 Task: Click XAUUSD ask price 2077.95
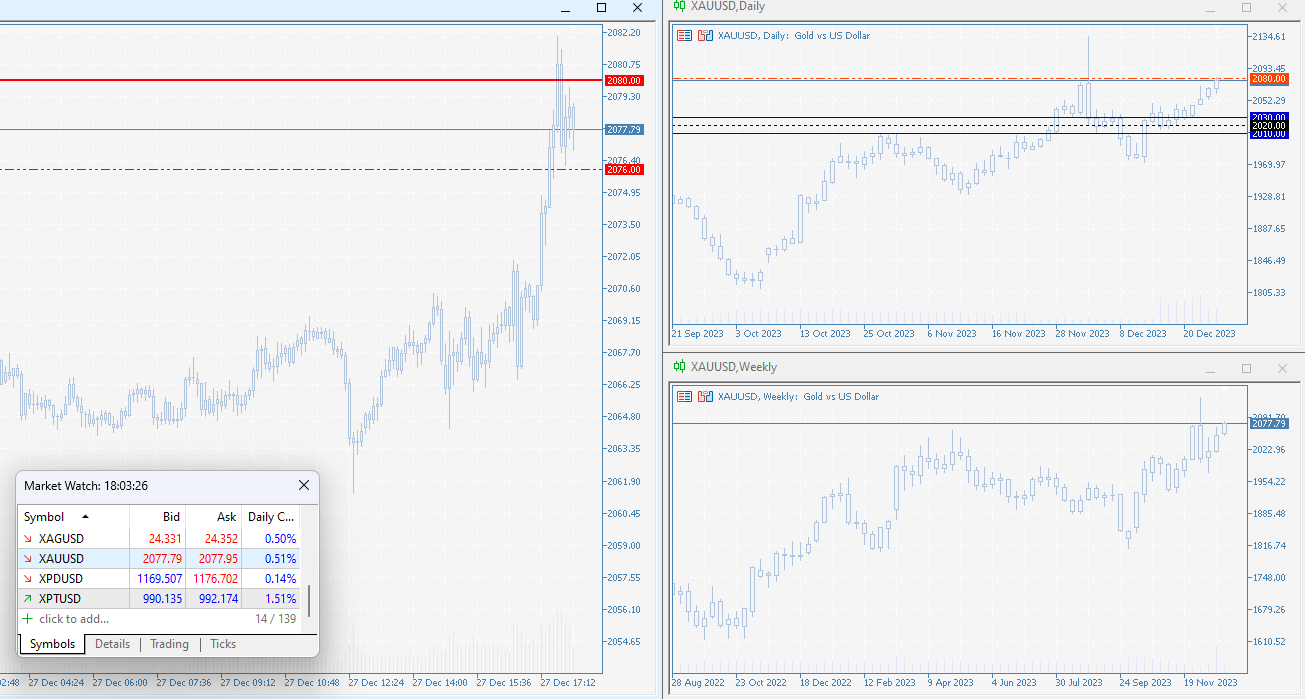tap(218, 559)
